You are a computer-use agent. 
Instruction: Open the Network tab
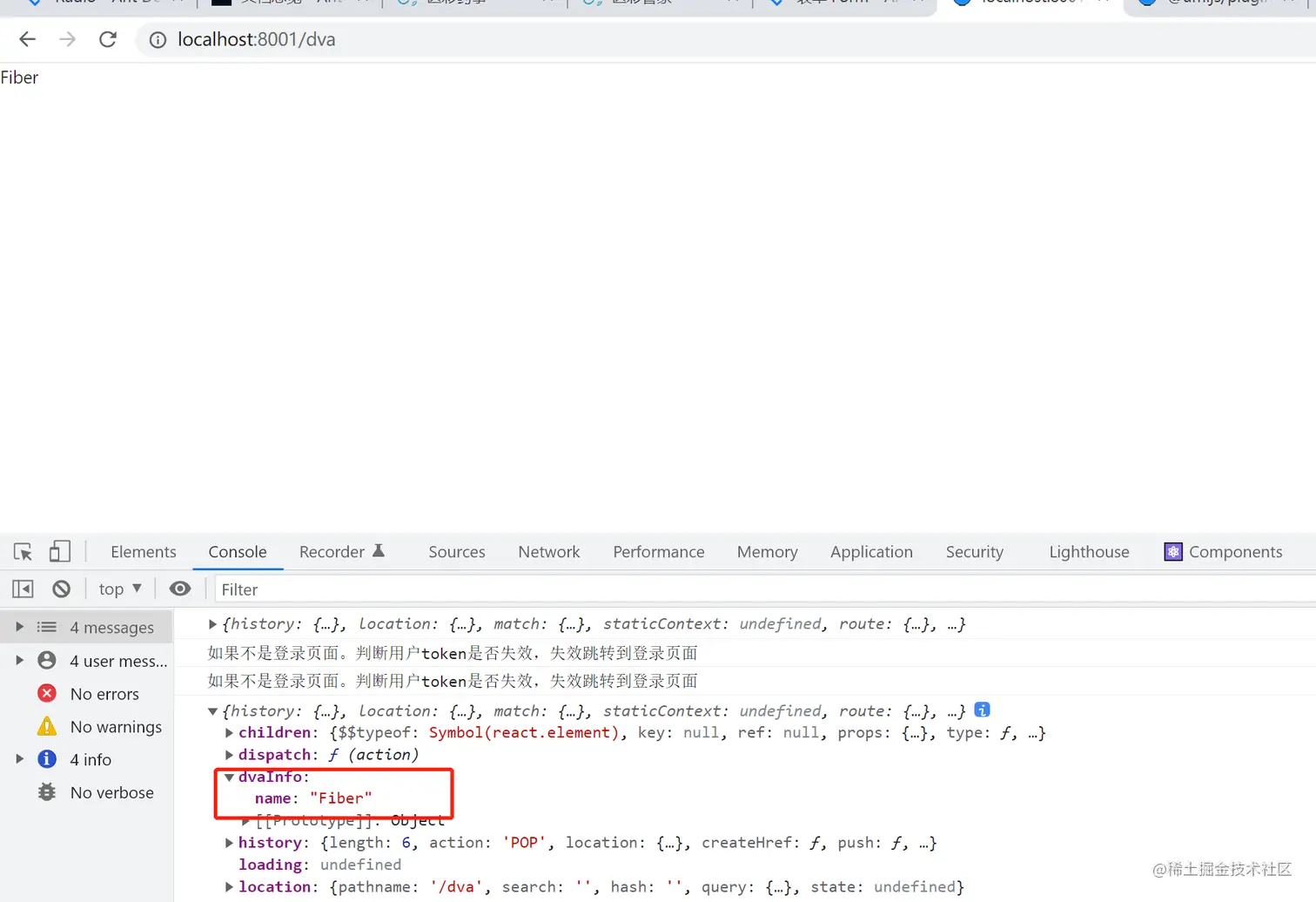tap(549, 552)
